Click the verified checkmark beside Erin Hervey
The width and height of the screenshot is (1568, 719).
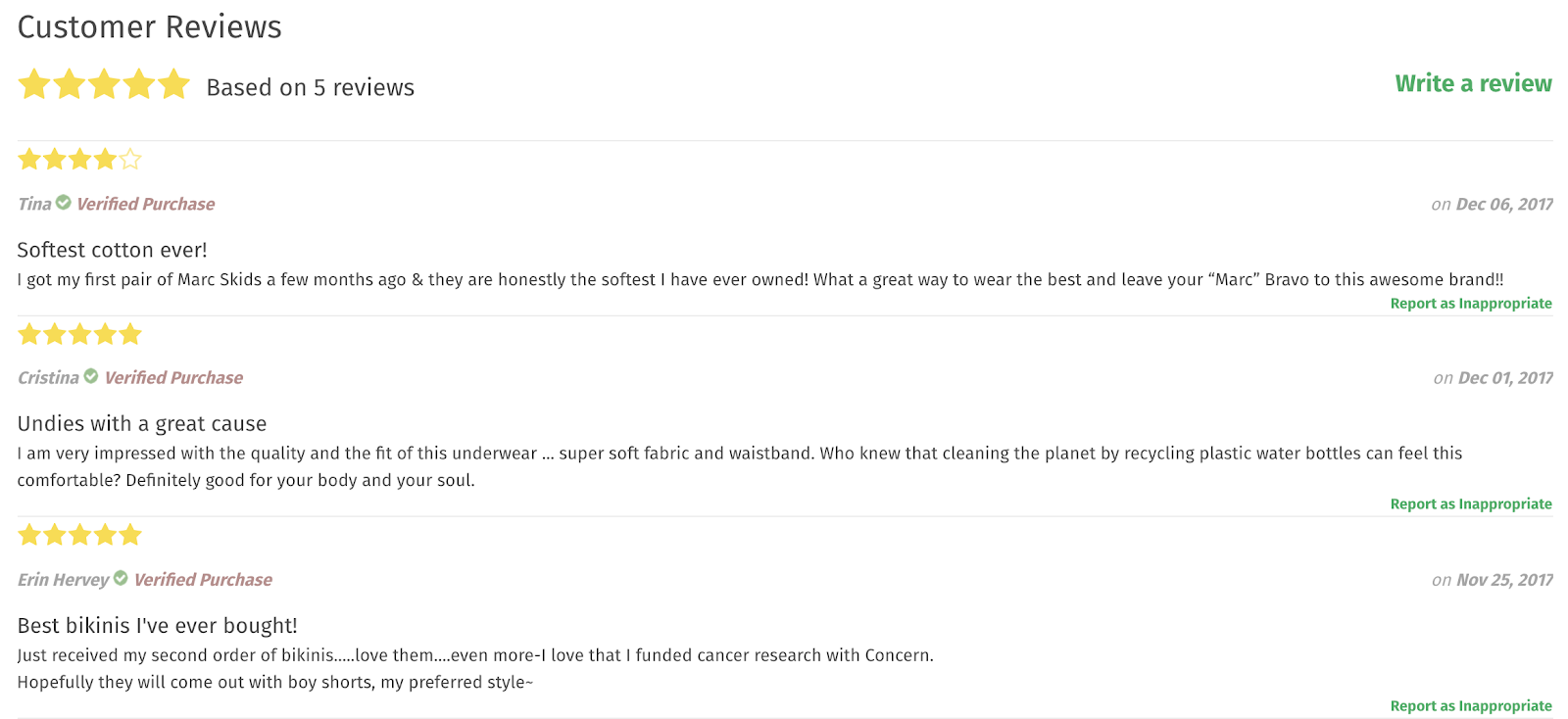coord(121,578)
